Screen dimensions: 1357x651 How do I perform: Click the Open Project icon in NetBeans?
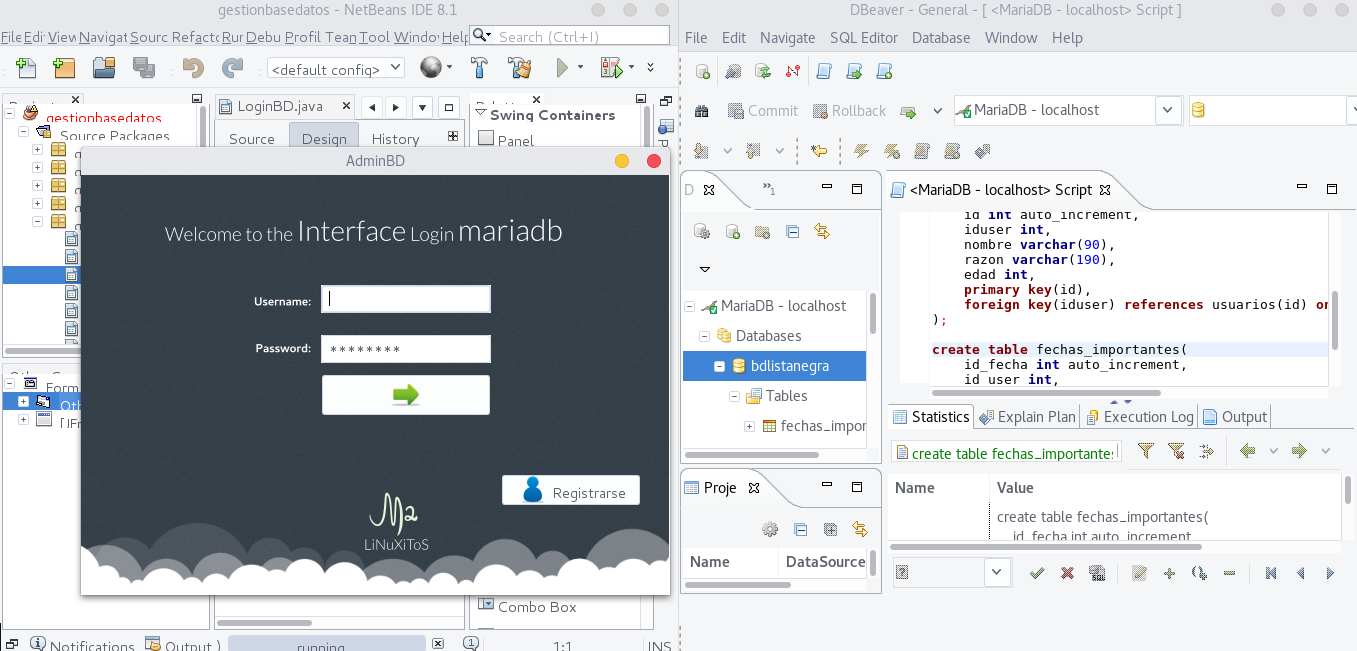(104, 68)
